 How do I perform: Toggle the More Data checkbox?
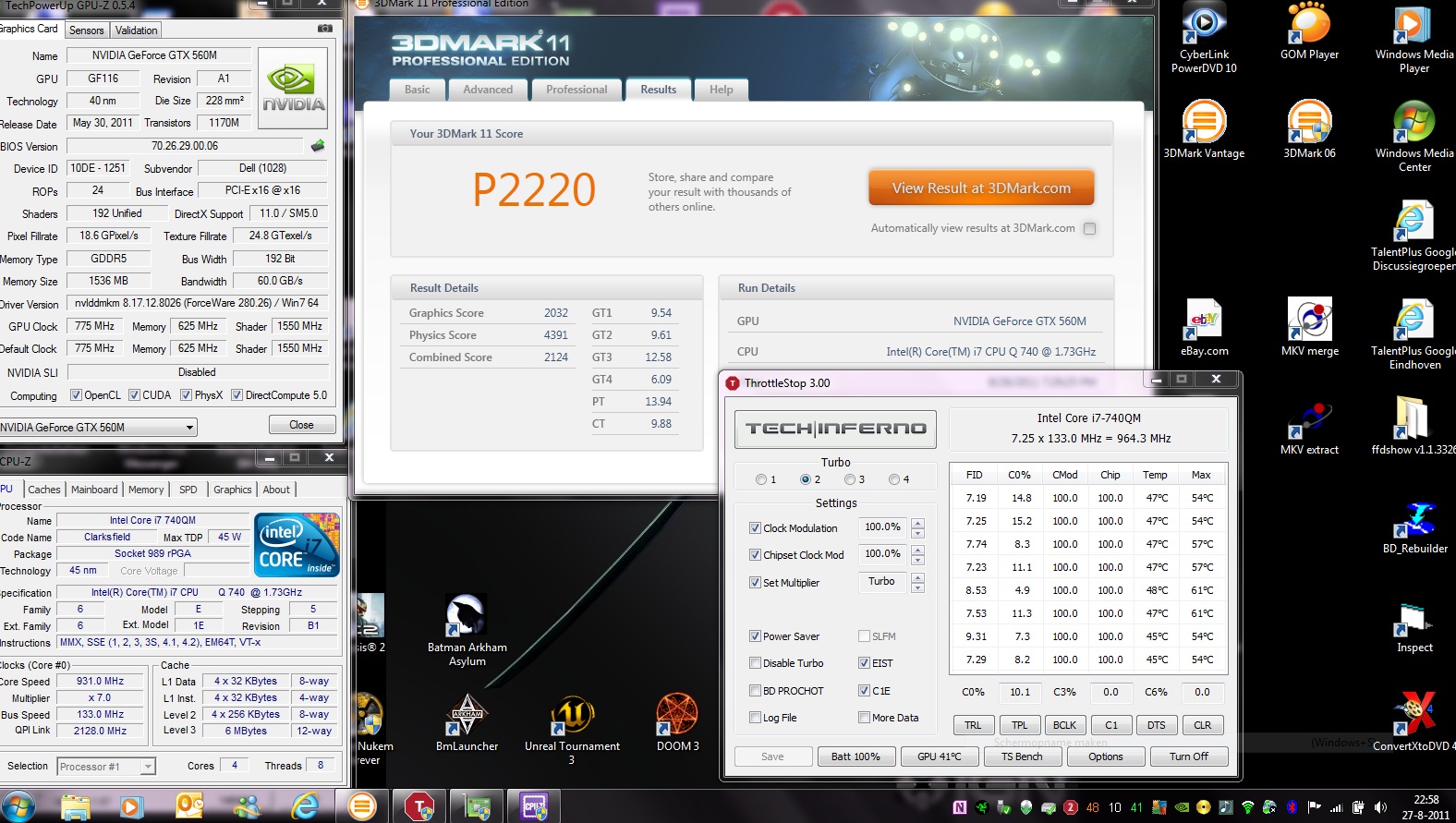[x=864, y=718]
